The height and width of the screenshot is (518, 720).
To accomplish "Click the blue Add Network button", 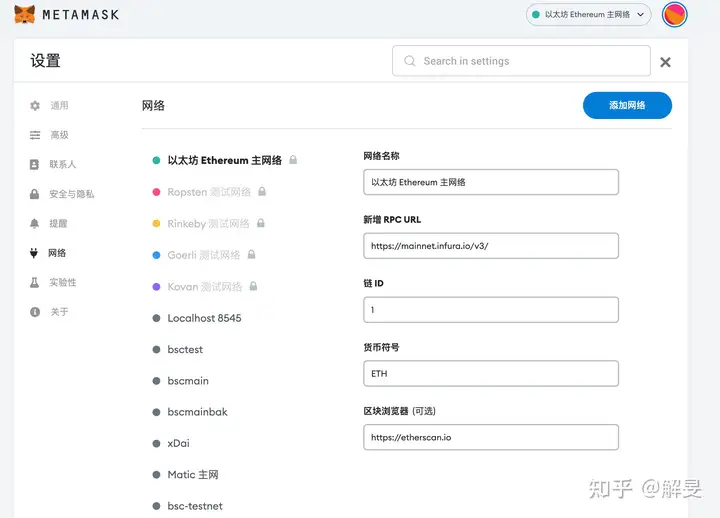I will 627,105.
